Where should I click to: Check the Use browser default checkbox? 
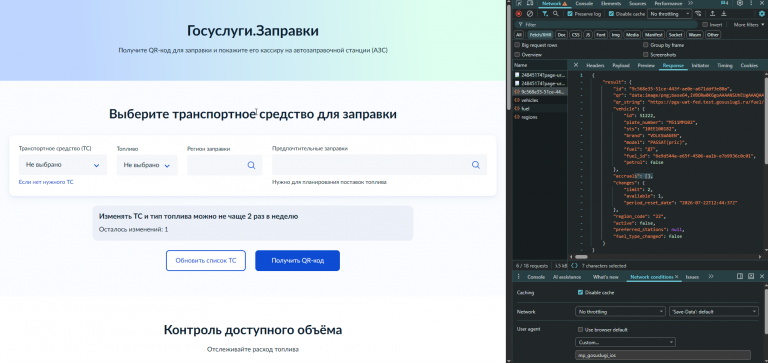click(580, 330)
